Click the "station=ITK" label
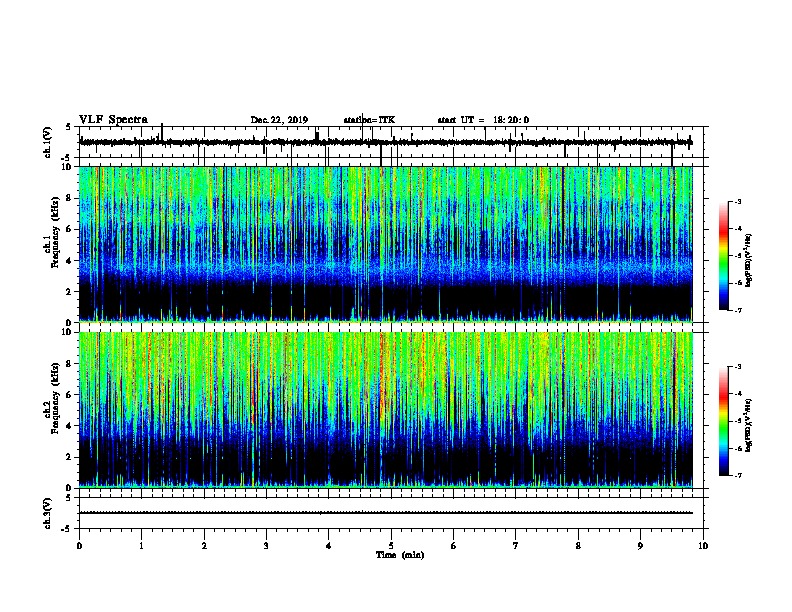This screenshot has width=792, height=612. (x=369, y=120)
